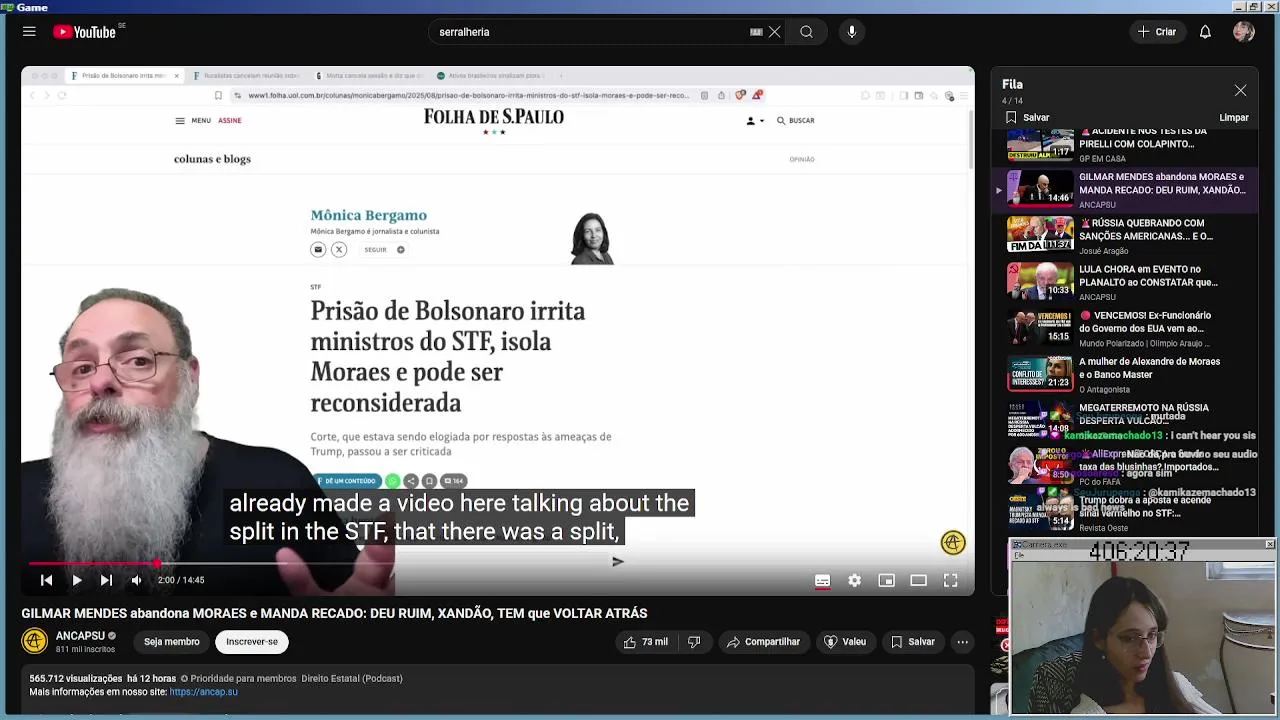Open the on-screen keyboard icon in search box
The width and height of the screenshot is (1280, 720).
click(x=756, y=32)
